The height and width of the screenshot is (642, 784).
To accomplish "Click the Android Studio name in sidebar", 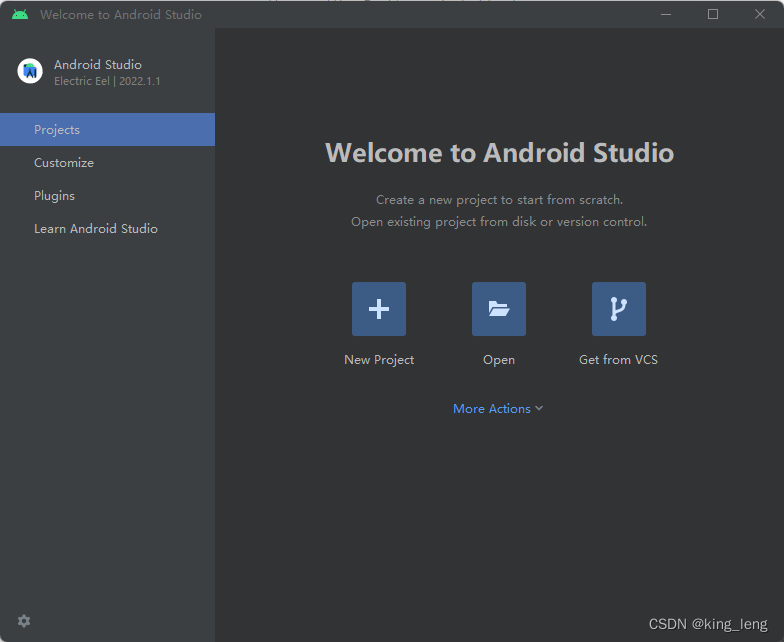I will [98, 64].
